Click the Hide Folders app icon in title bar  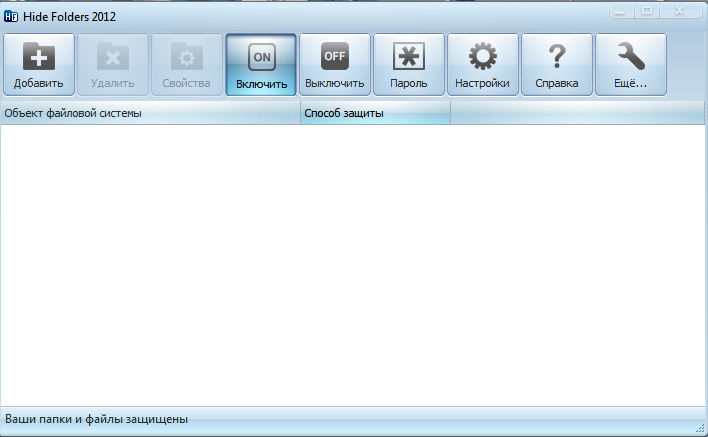coord(12,17)
